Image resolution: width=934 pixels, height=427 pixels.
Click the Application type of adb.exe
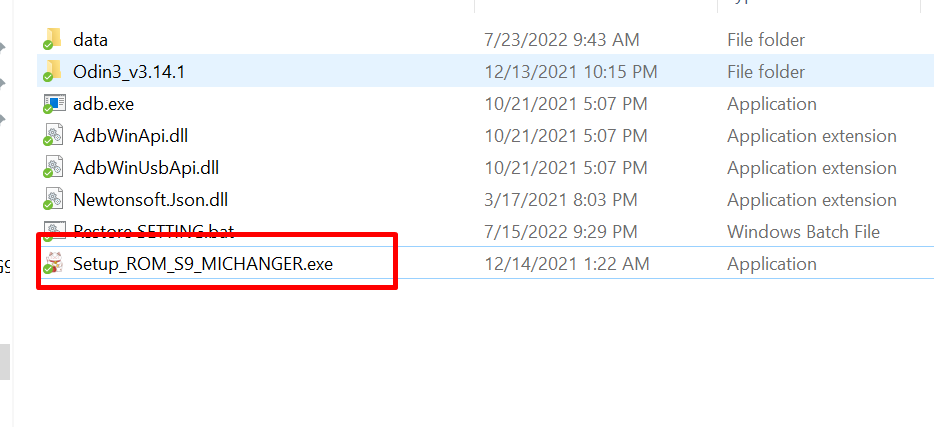771,104
